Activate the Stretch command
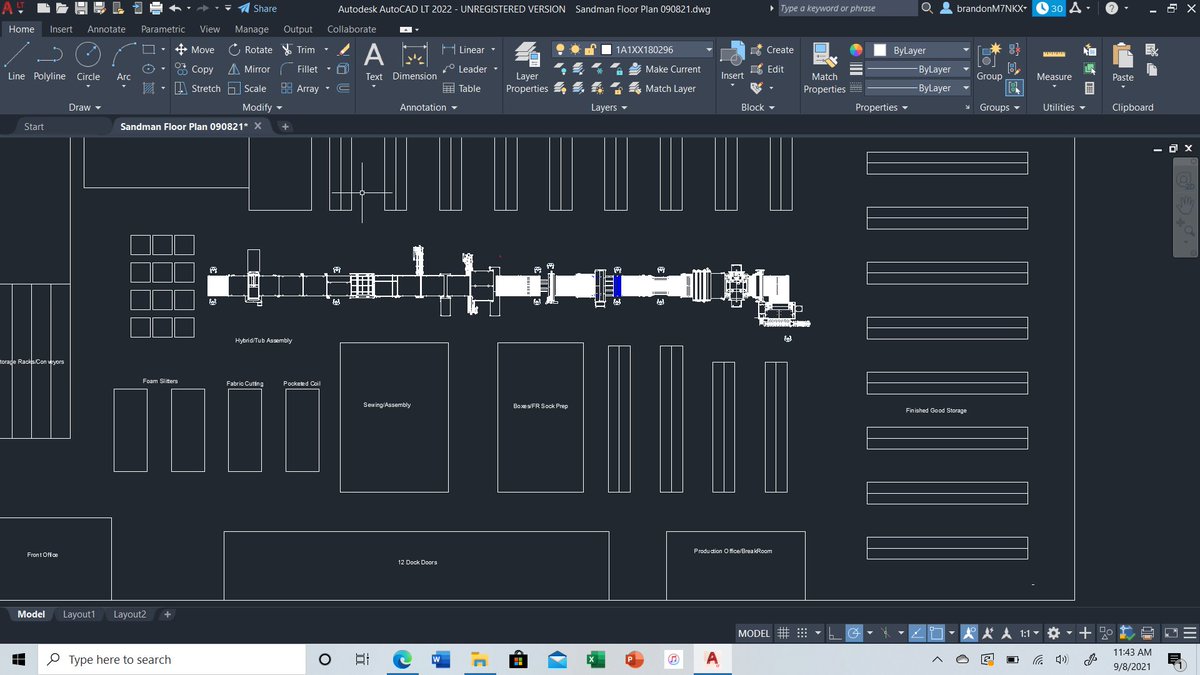This screenshot has width=1200, height=675. coord(197,88)
